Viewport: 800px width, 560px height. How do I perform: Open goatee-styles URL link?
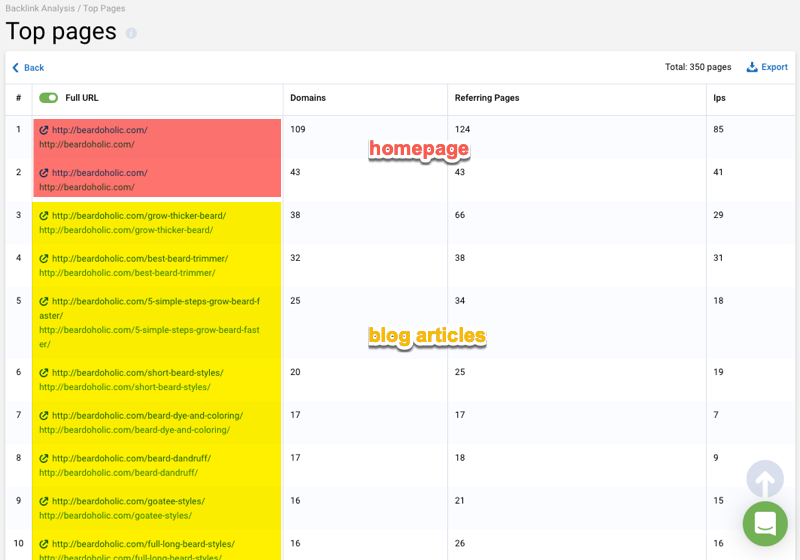click(129, 501)
